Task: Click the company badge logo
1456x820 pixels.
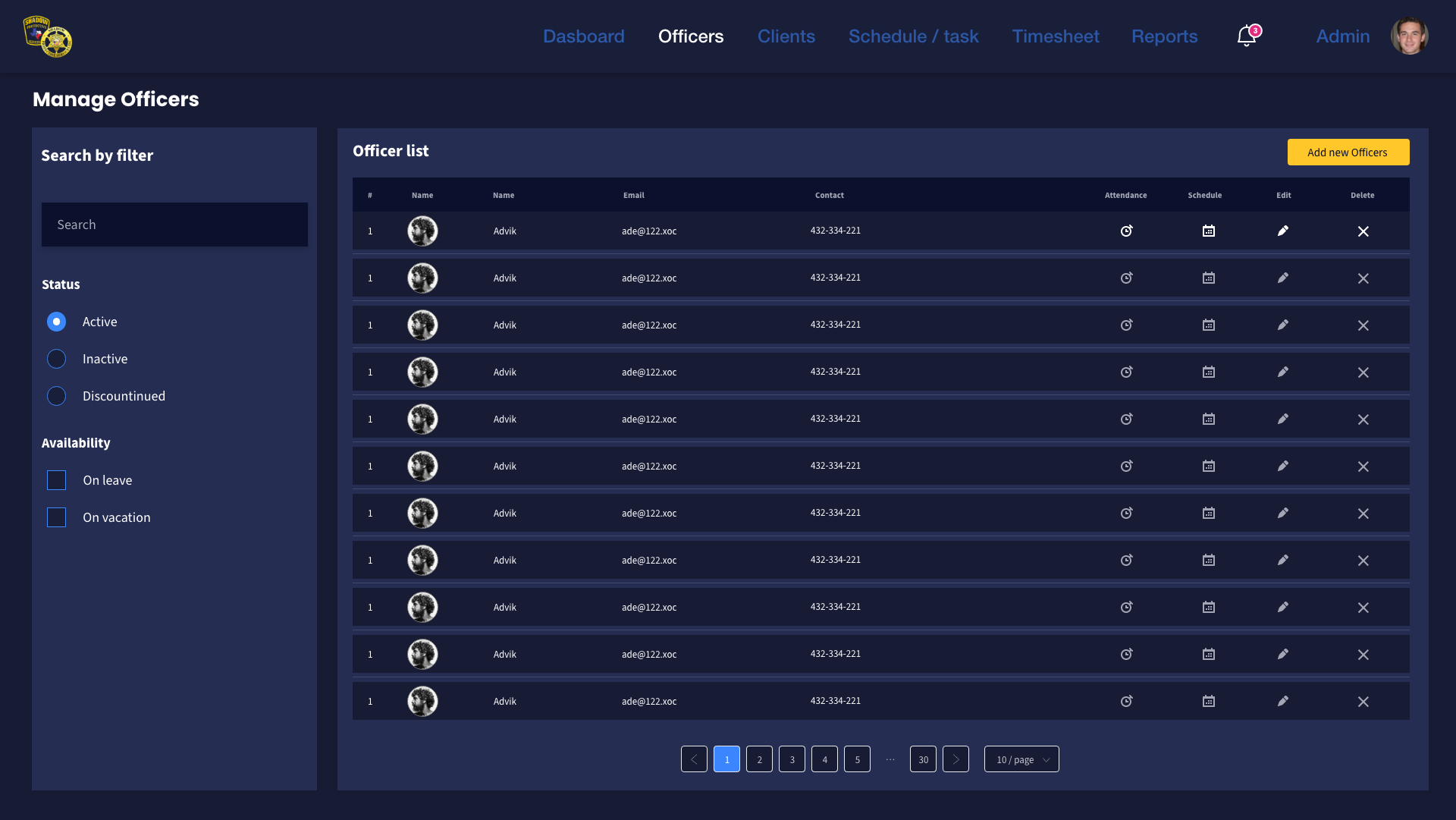Action: (47, 36)
